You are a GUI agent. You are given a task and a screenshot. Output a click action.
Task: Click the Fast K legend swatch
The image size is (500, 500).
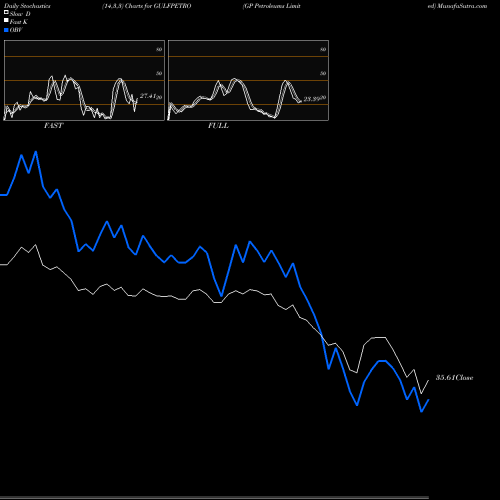click(x=6, y=21)
